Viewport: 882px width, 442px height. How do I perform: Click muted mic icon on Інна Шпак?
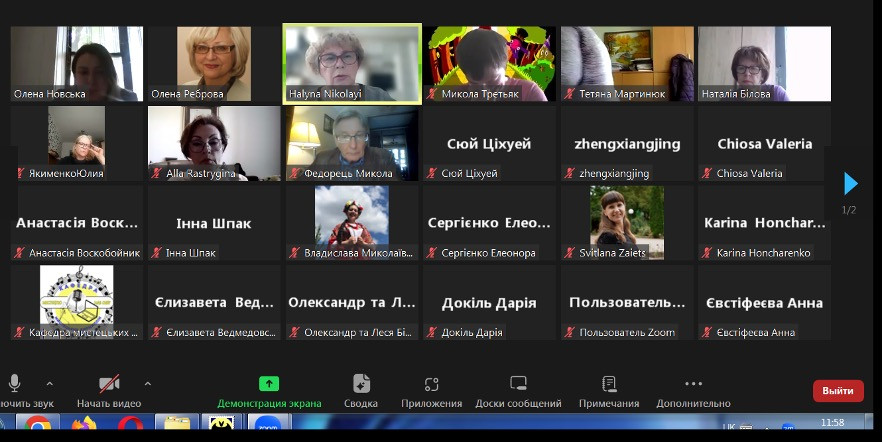tap(157, 253)
